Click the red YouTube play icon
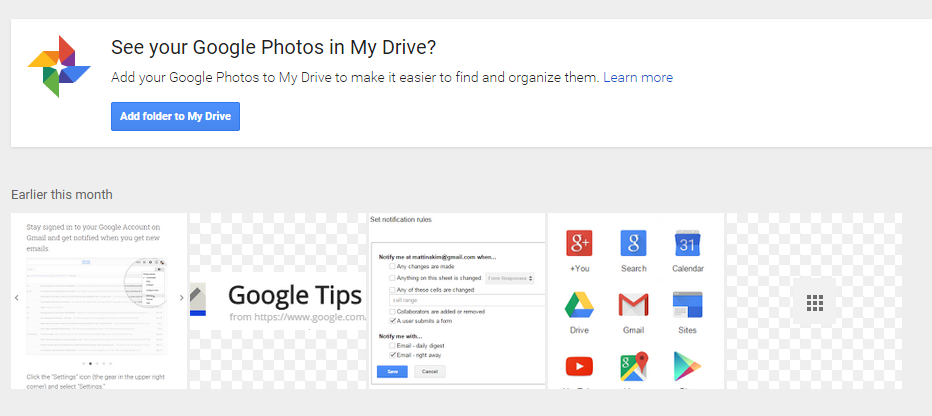Viewport: 932px width, 416px height. (579, 367)
